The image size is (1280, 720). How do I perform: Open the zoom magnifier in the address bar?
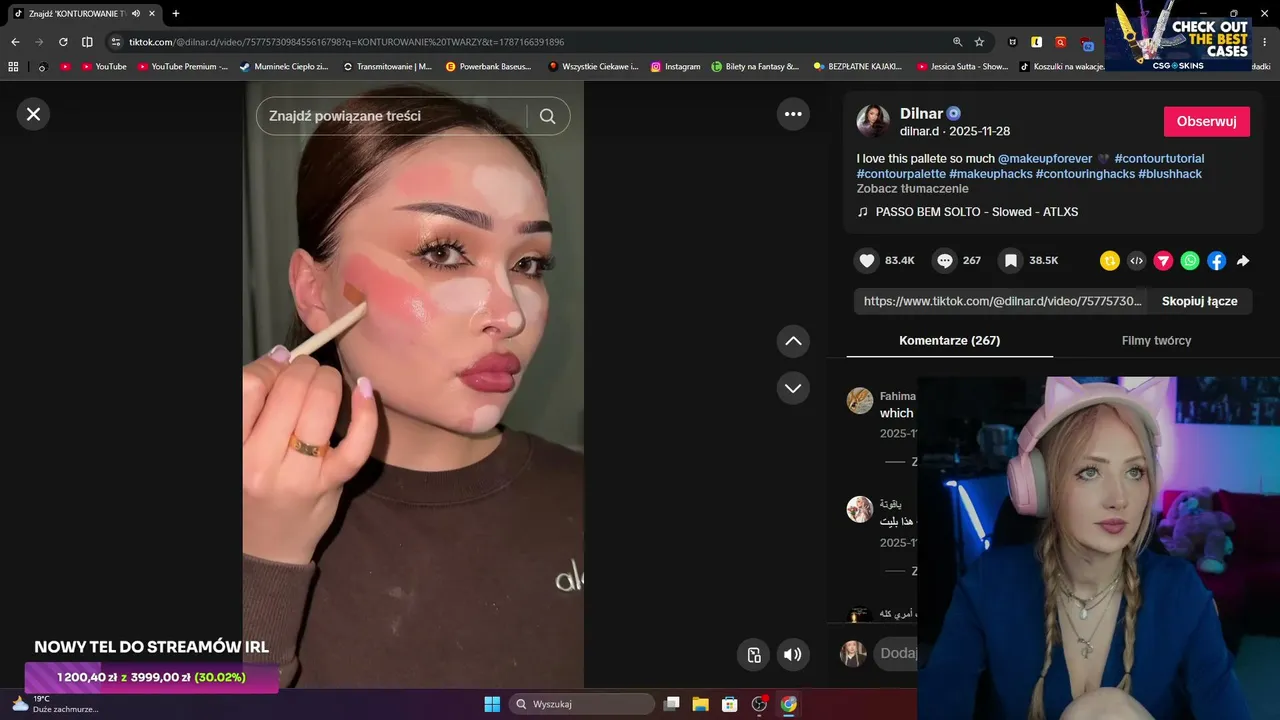(x=957, y=42)
